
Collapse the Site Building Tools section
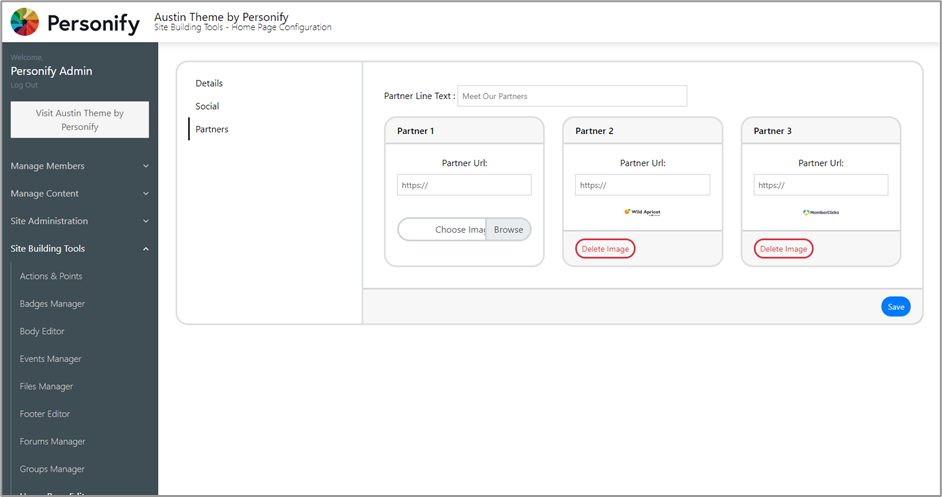pos(79,249)
